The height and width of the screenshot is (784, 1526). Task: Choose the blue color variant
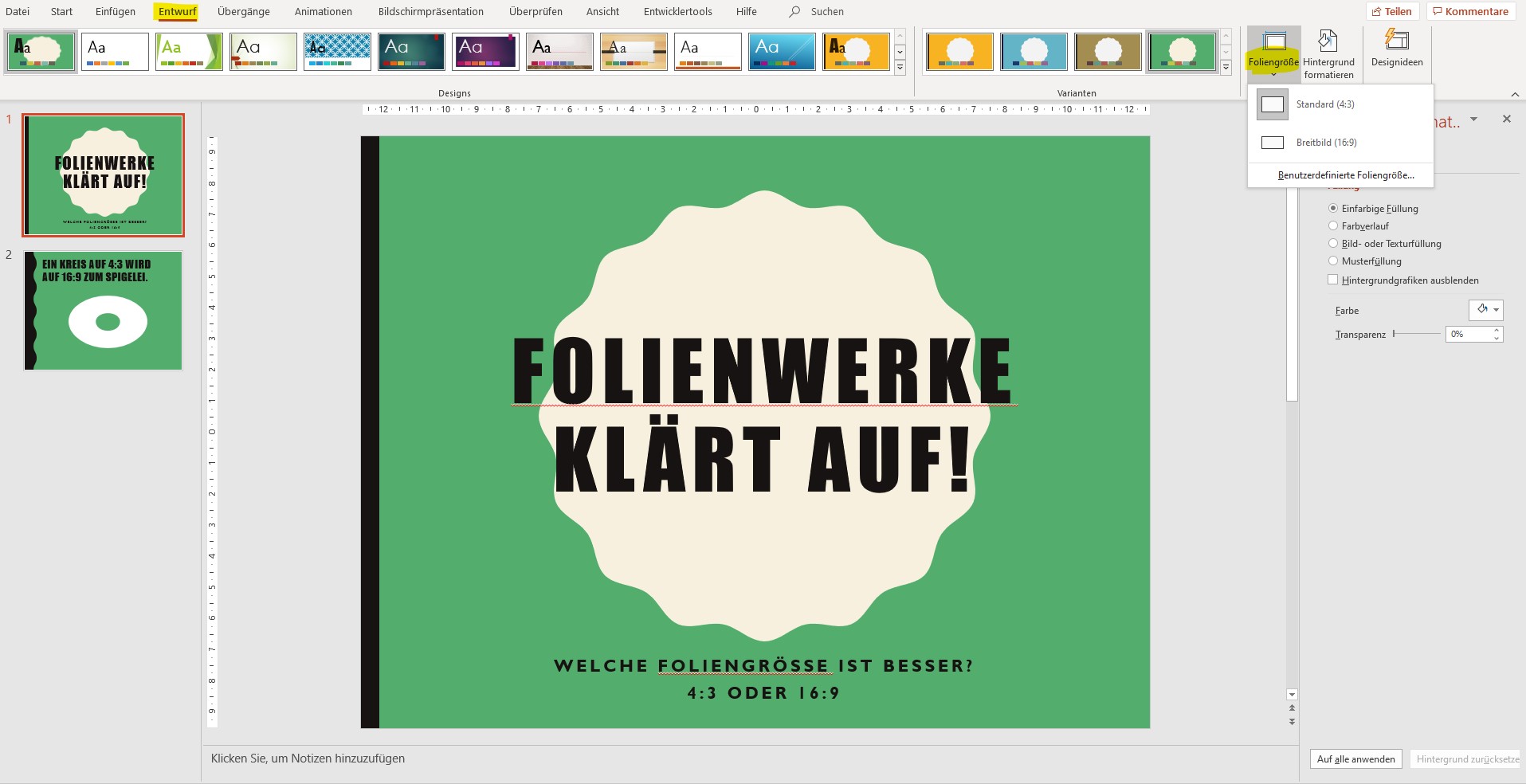pos(1034,52)
